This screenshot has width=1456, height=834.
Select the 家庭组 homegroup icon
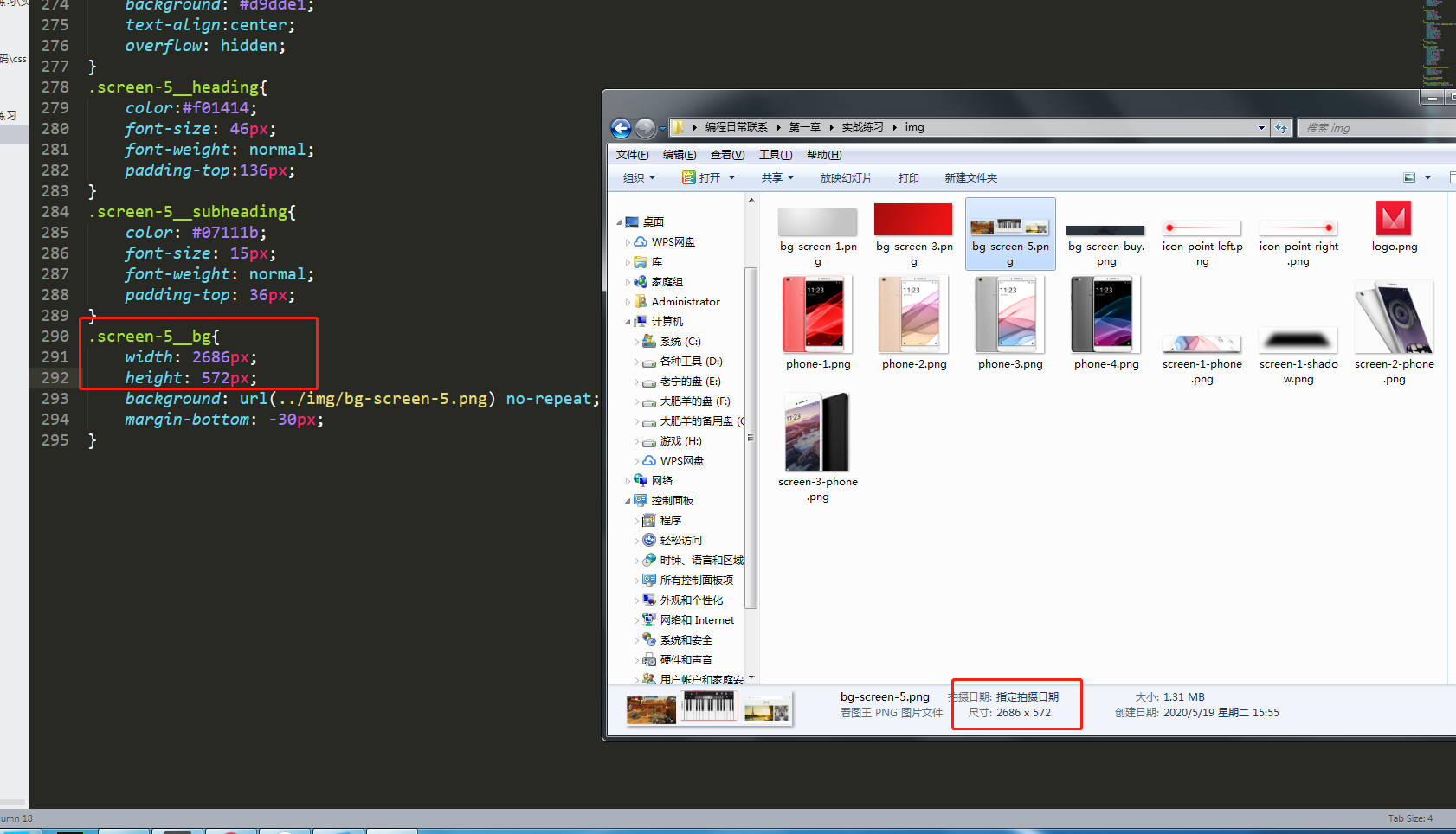(x=641, y=282)
